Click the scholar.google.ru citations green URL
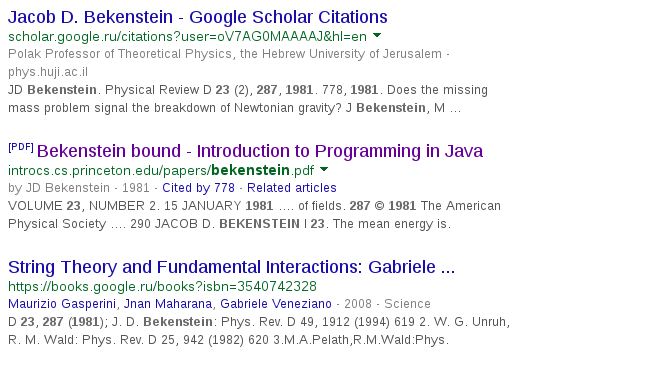This screenshot has height=372, width=659. [187, 37]
